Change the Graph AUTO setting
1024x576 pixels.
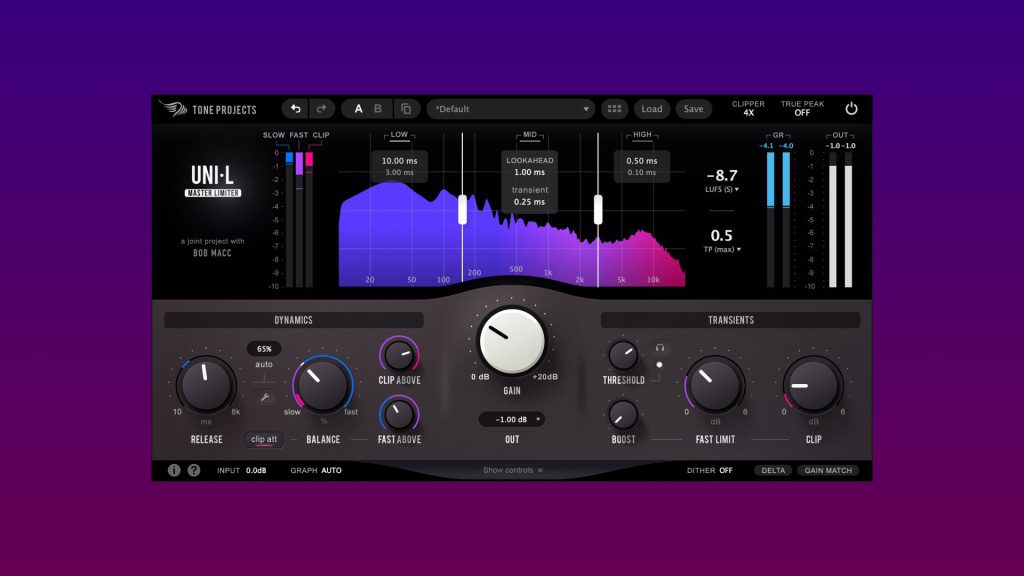[x=316, y=470]
